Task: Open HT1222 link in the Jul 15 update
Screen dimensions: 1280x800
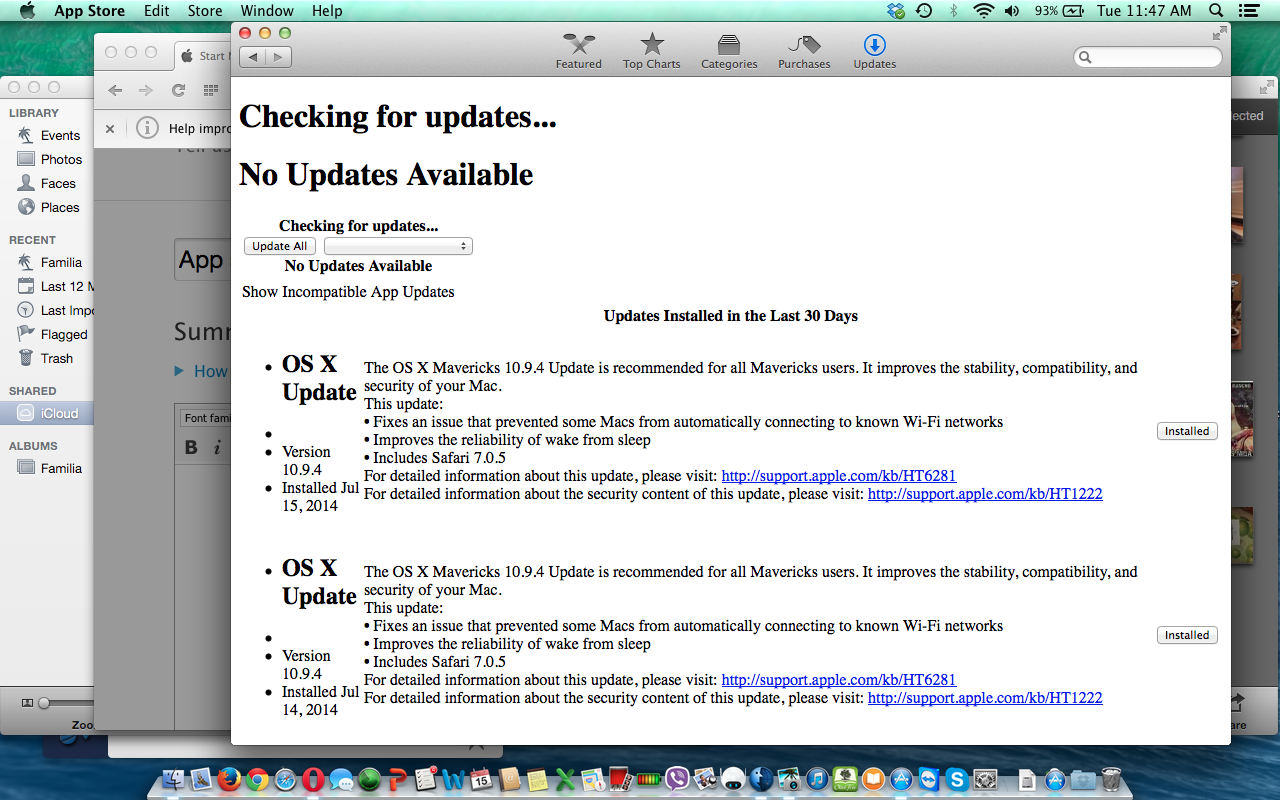Action: 985,494
